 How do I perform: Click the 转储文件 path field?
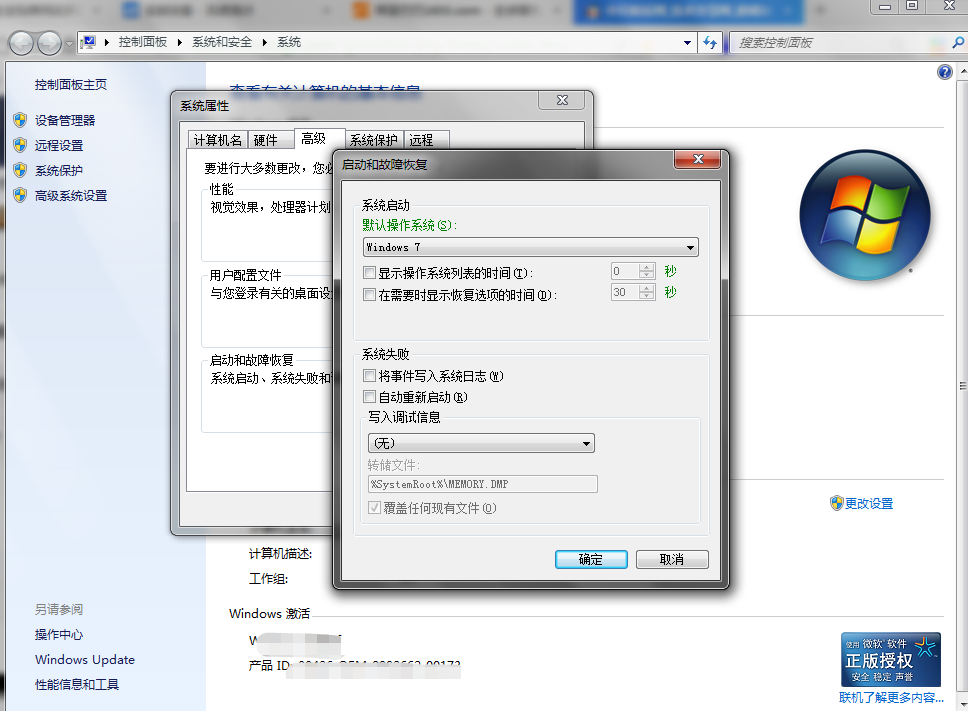coord(483,484)
